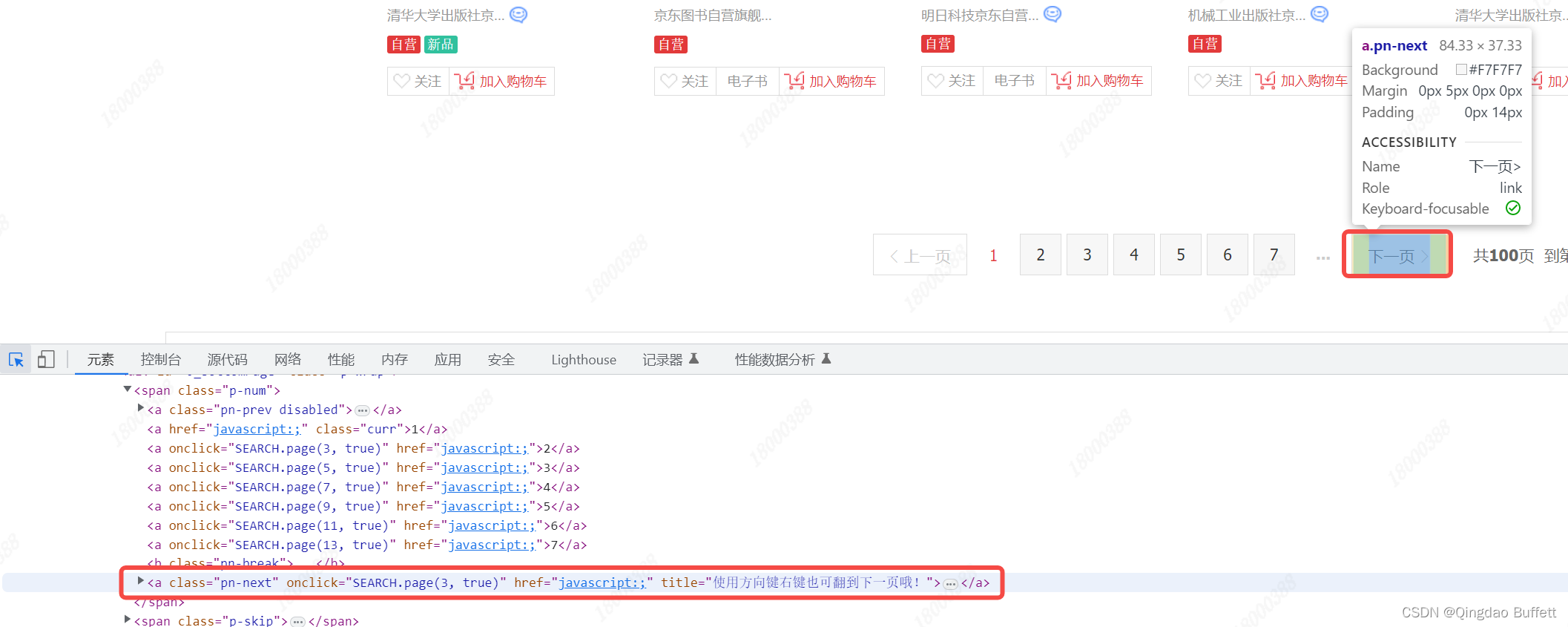Viewport: 1568px width, 627px height.
Task: Open the 性能 tab
Action: click(x=341, y=360)
